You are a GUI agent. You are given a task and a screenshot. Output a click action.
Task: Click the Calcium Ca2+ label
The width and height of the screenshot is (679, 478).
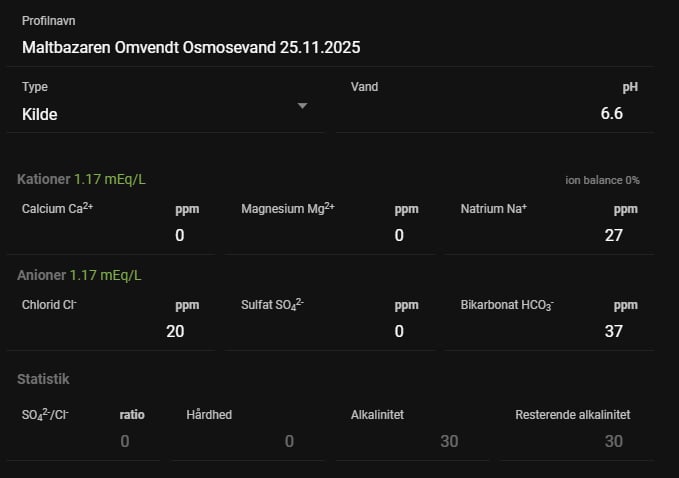(57, 209)
